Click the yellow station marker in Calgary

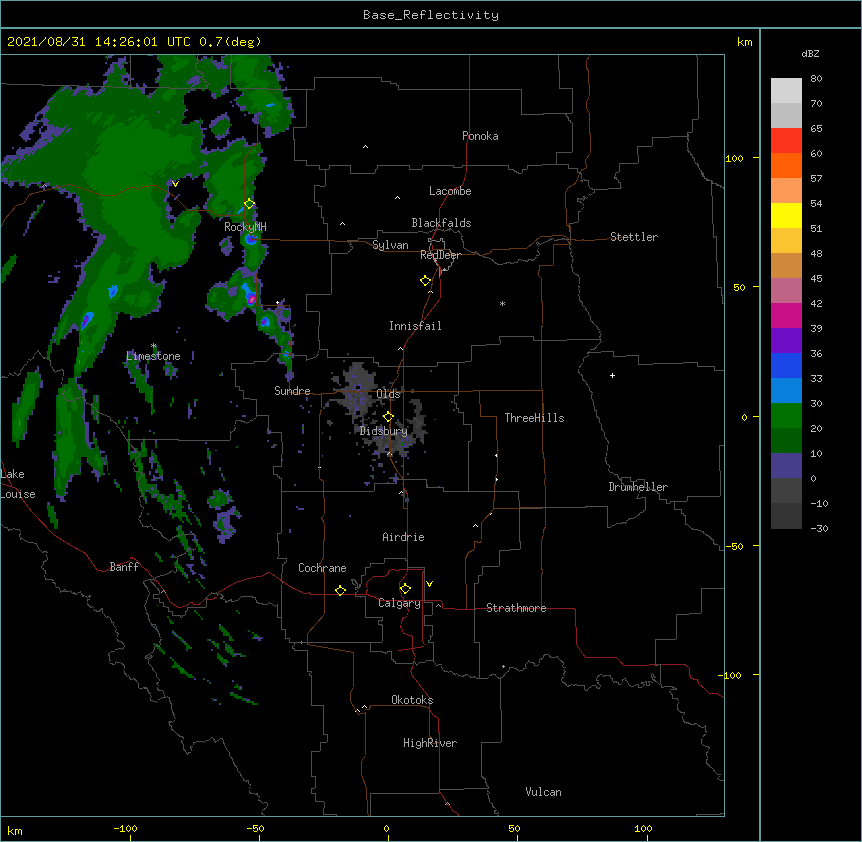pos(405,589)
